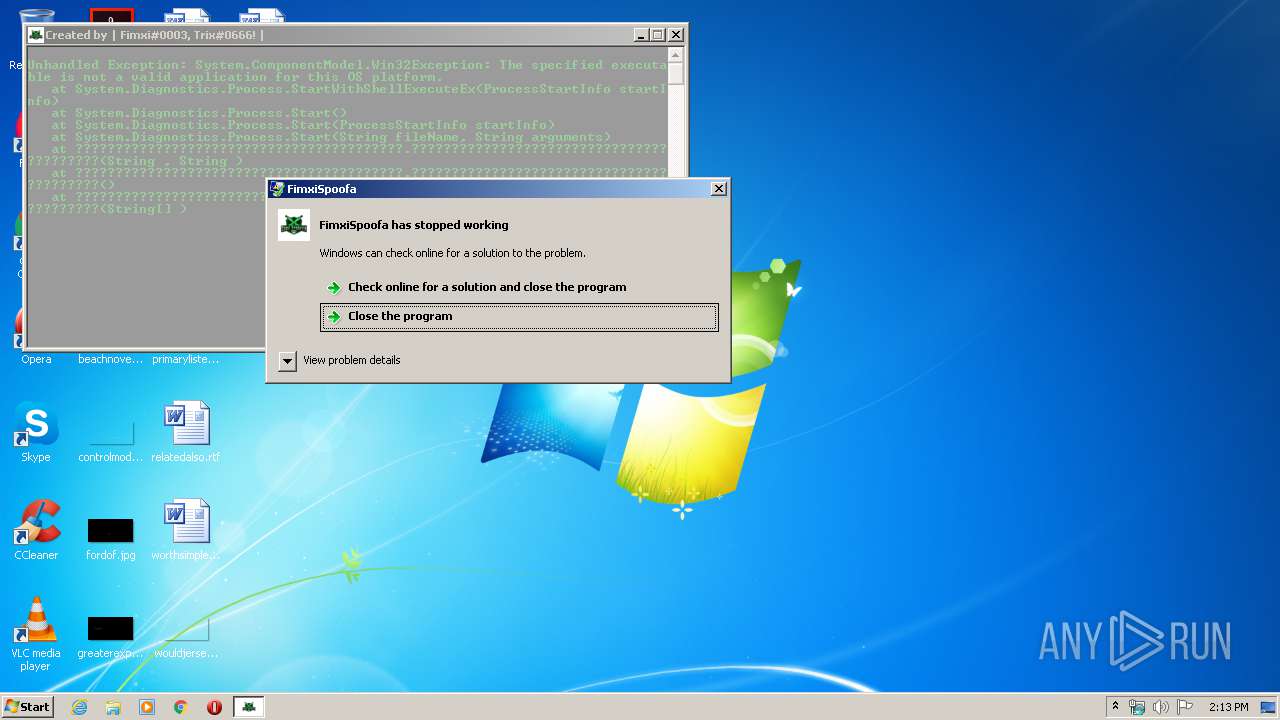The image size is (1280, 720).
Task: Expand View problem details arrow
Action: coord(288,361)
